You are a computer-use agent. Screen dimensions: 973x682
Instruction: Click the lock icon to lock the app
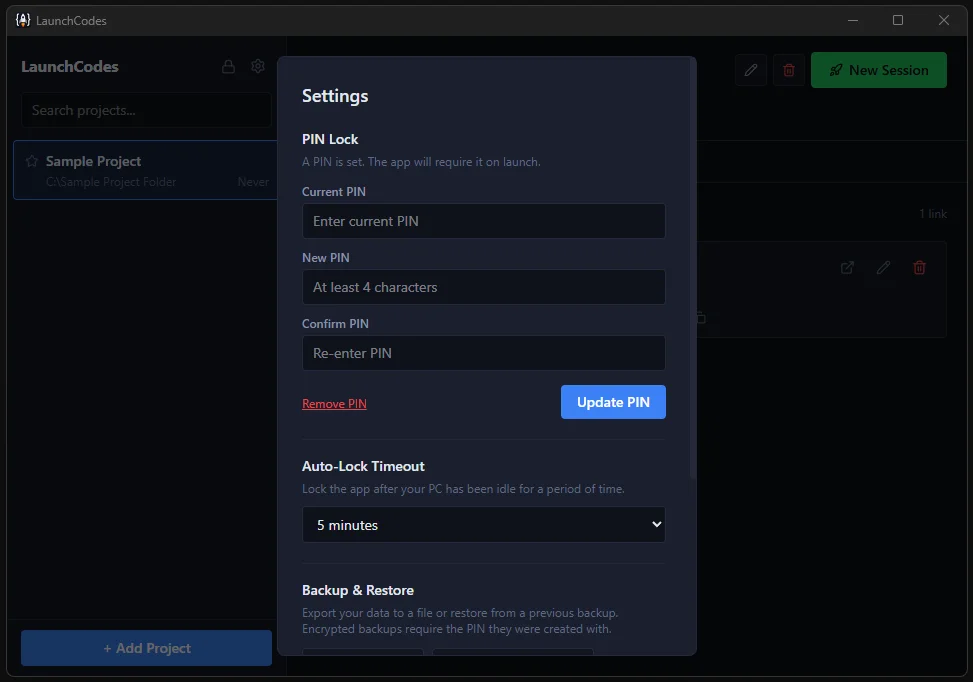(x=228, y=66)
